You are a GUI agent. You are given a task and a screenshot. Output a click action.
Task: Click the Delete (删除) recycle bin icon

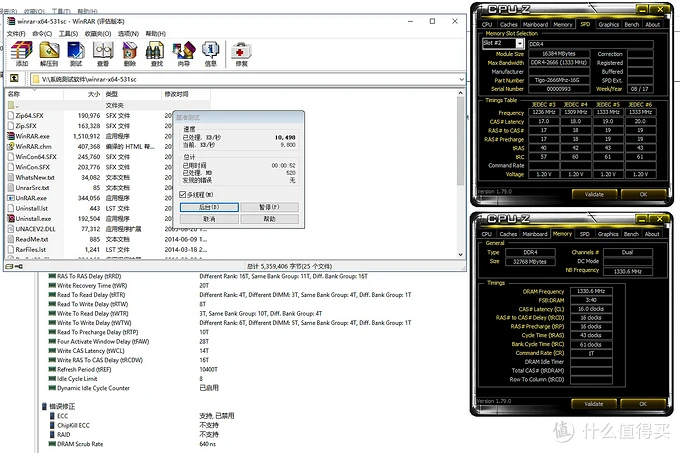point(130,51)
